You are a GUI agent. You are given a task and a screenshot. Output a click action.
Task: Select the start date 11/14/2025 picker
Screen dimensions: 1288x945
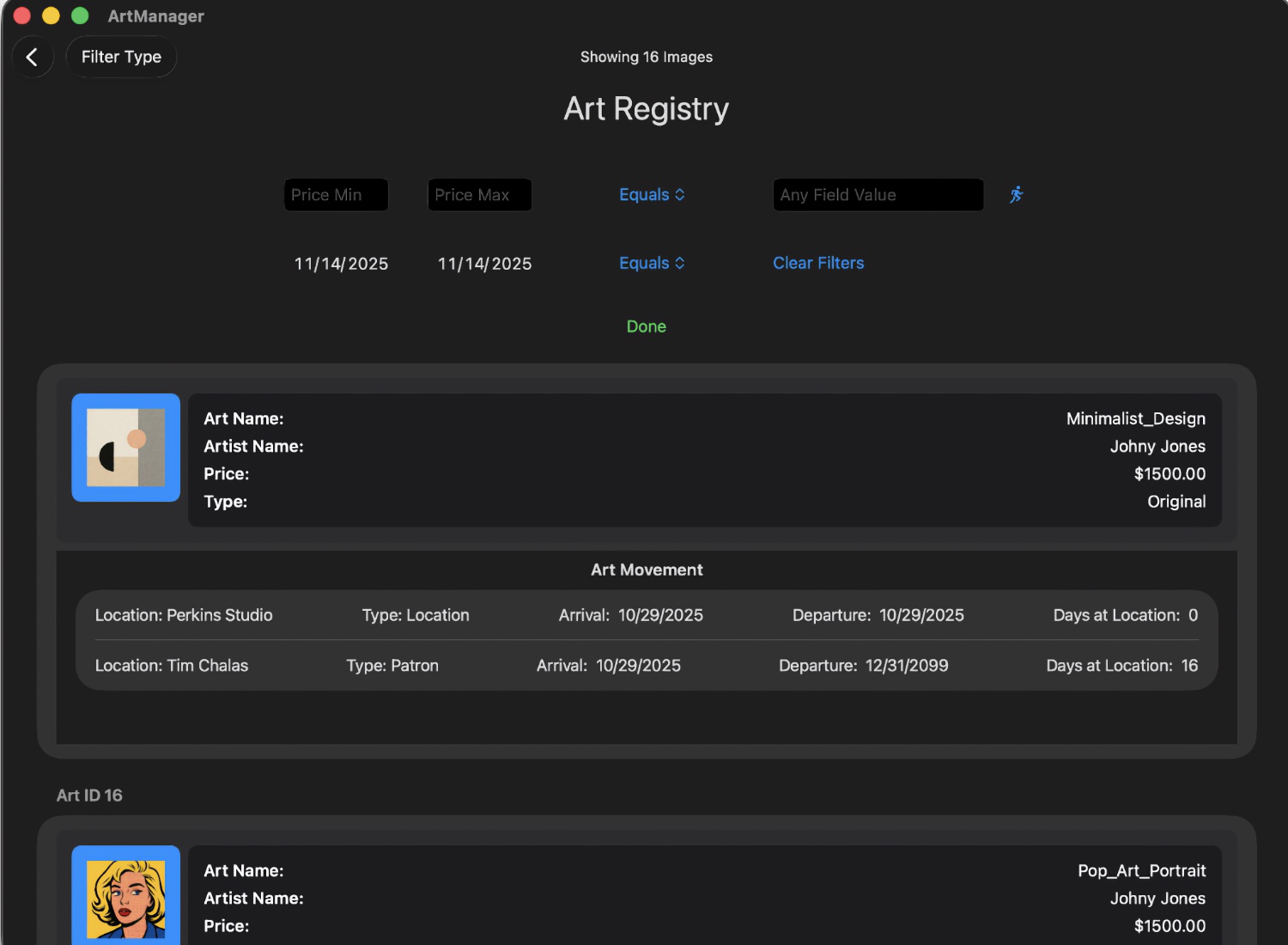point(341,264)
